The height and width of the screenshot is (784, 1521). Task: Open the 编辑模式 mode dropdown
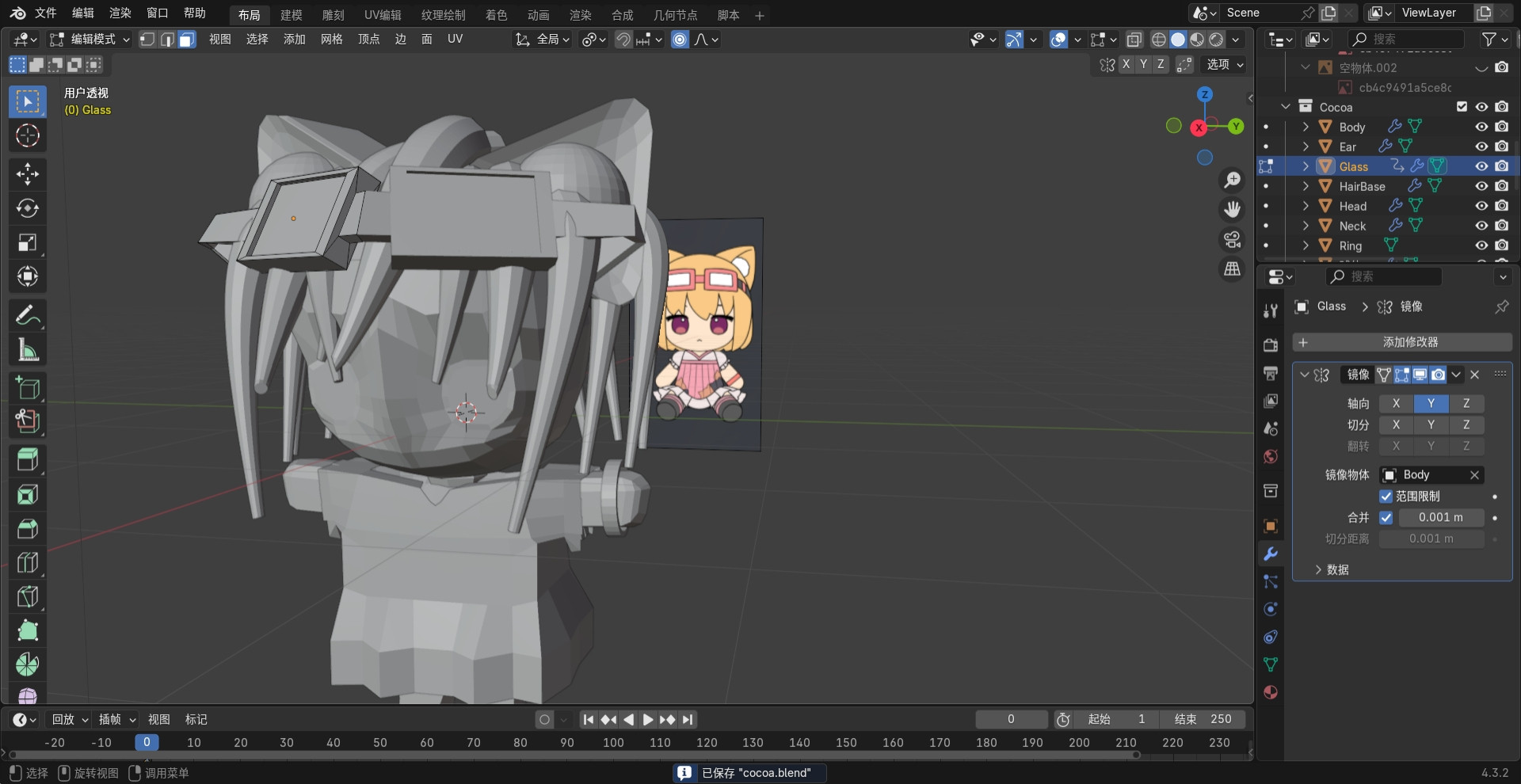coord(89,40)
